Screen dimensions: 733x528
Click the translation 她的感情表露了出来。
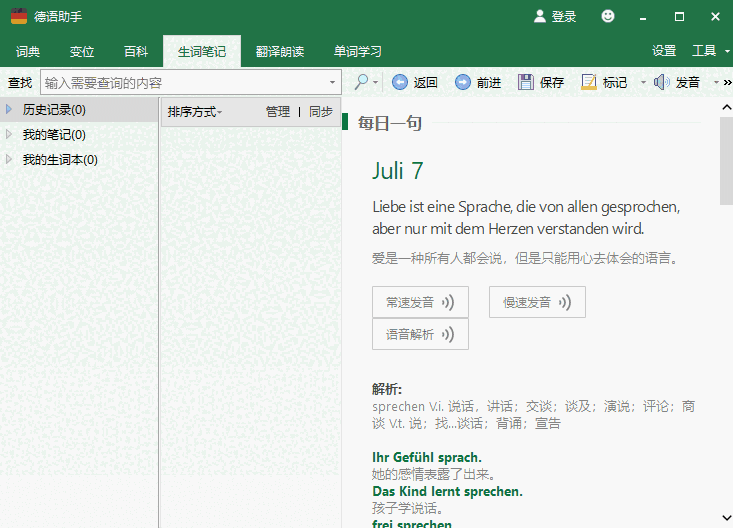click(x=433, y=474)
